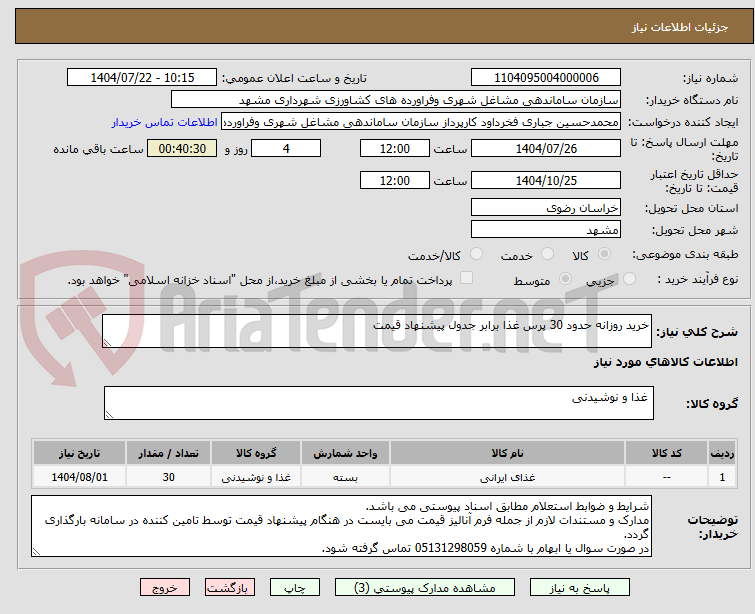
Task: Click the buyer notes textarea
Action: pos(341,526)
